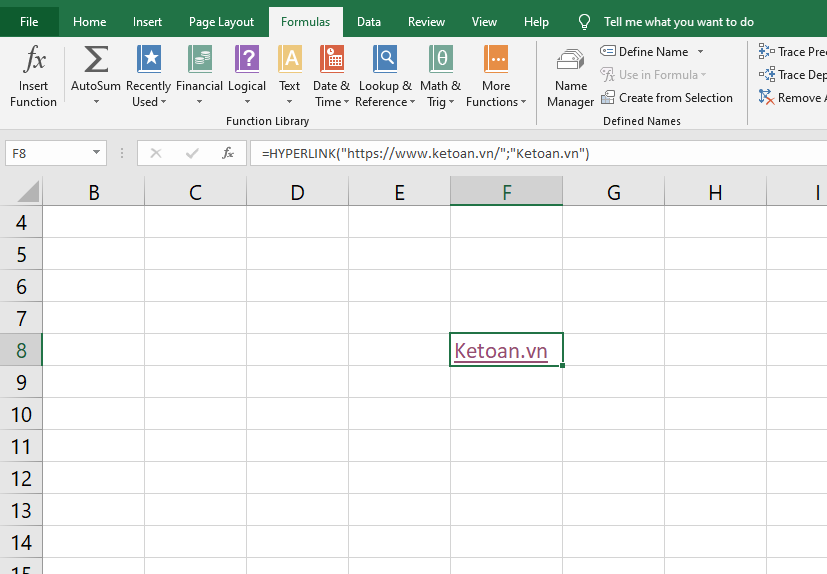This screenshot has width=827, height=574.
Task: Open the Text functions library
Action: [x=290, y=62]
